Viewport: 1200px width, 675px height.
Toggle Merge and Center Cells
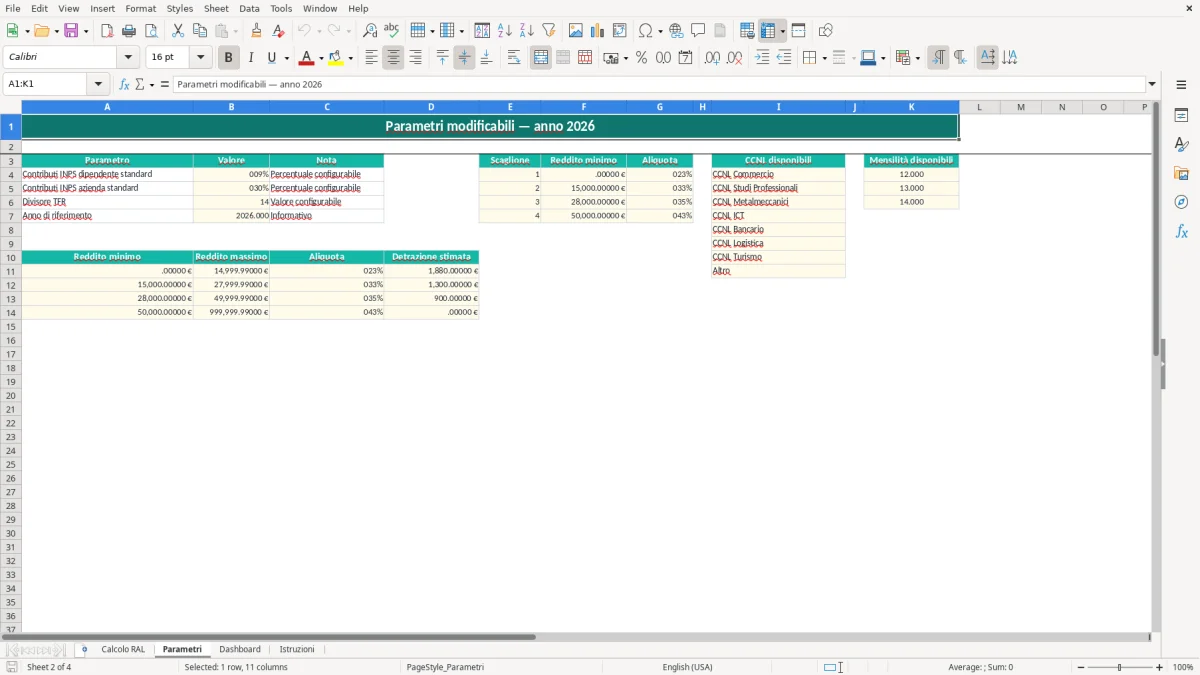pyautogui.click(x=541, y=58)
